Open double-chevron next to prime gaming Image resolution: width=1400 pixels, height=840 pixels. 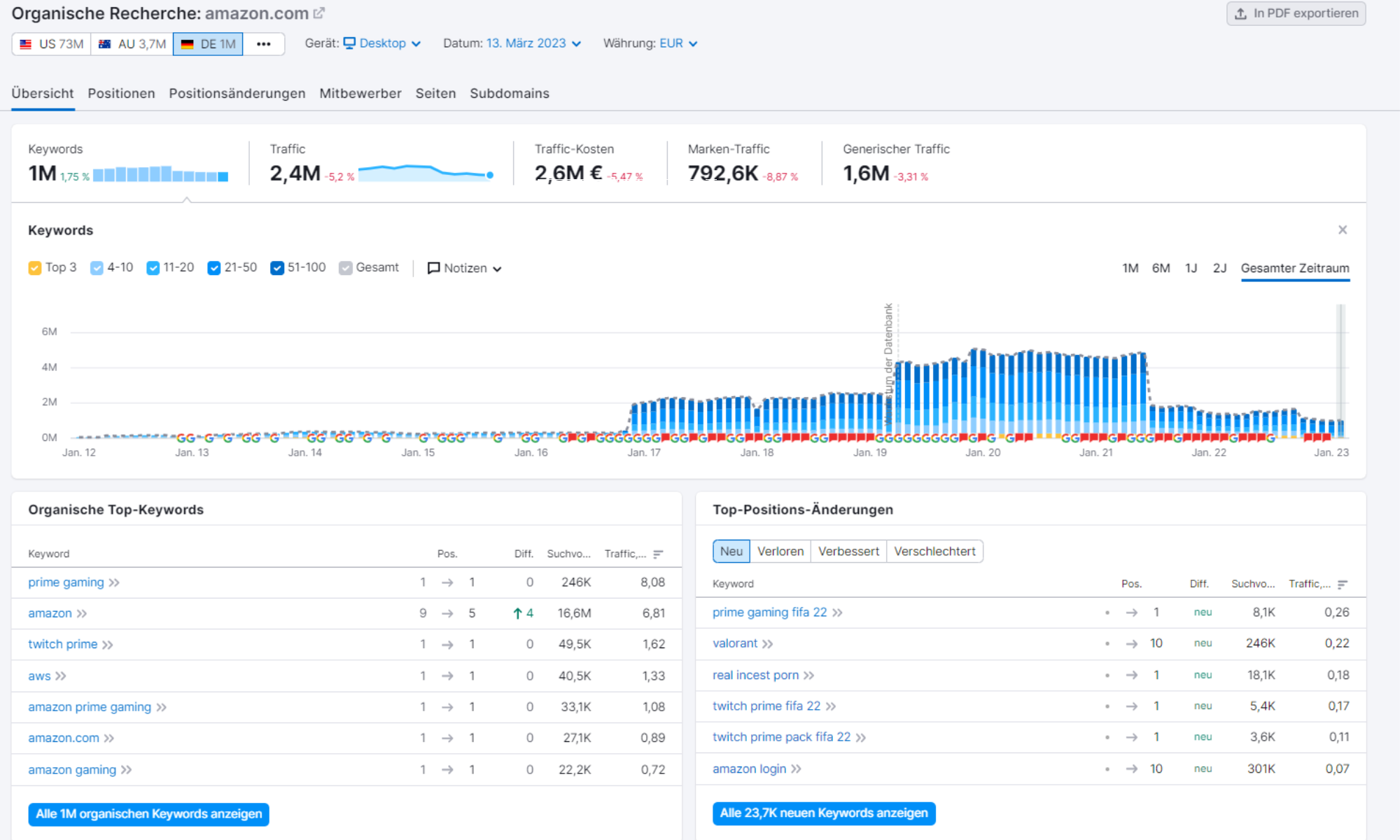click(114, 583)
